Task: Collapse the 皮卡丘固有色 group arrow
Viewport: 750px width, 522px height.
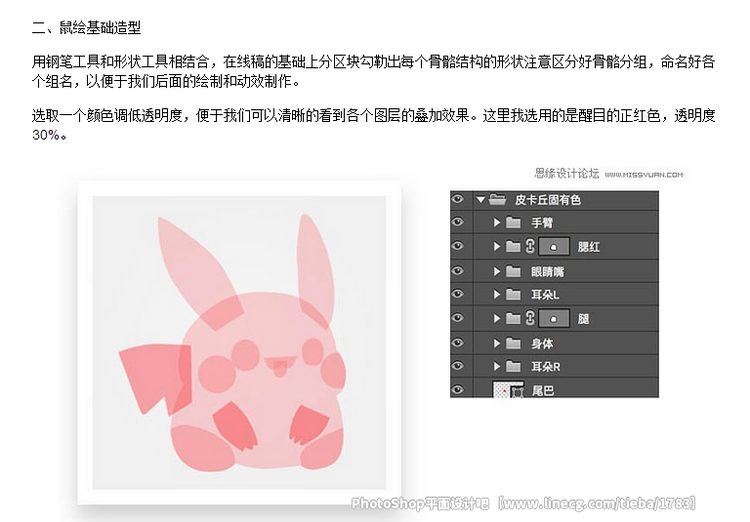Action: click(481, 200)
